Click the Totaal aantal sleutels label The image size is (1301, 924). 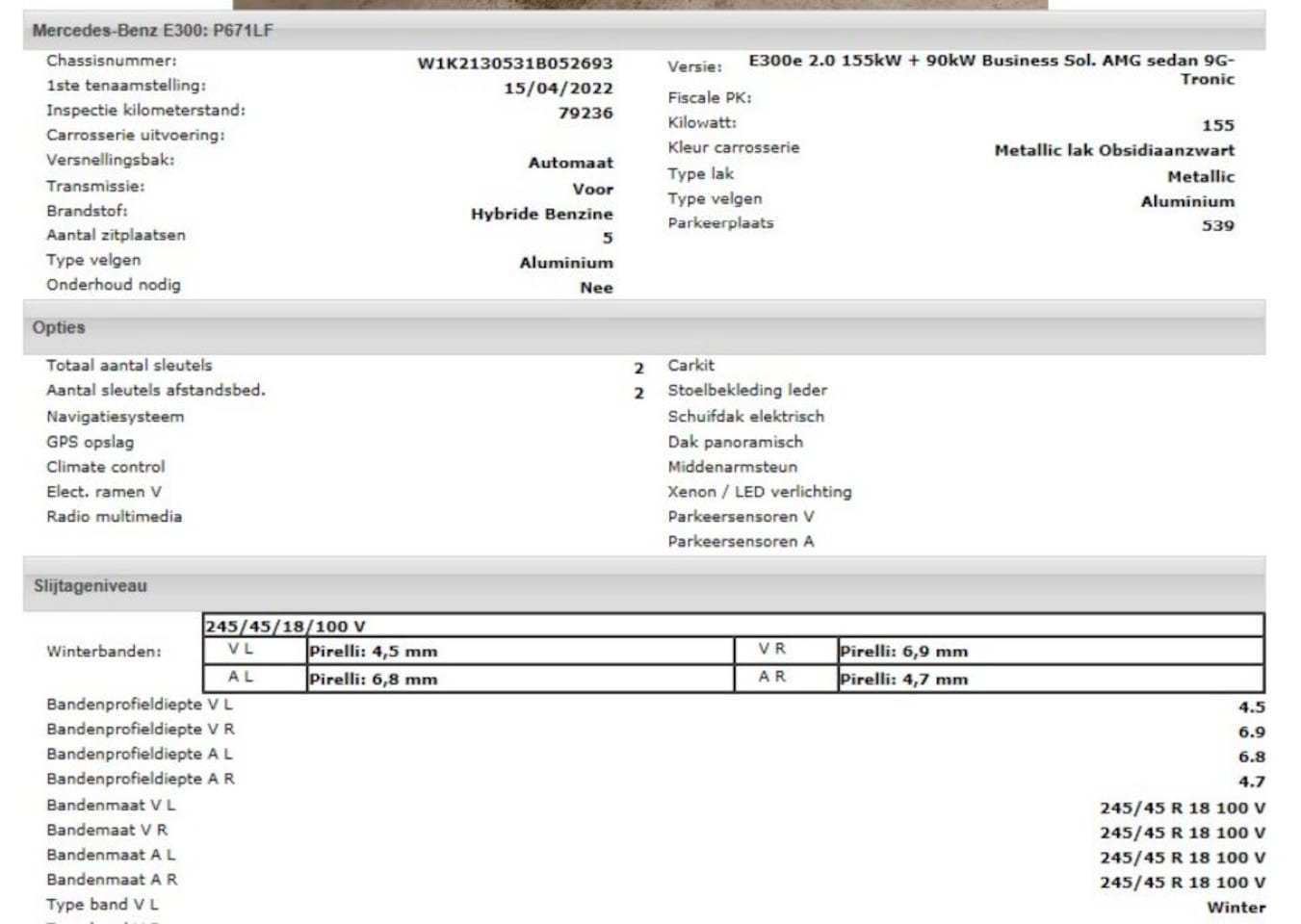pos(129,365)
